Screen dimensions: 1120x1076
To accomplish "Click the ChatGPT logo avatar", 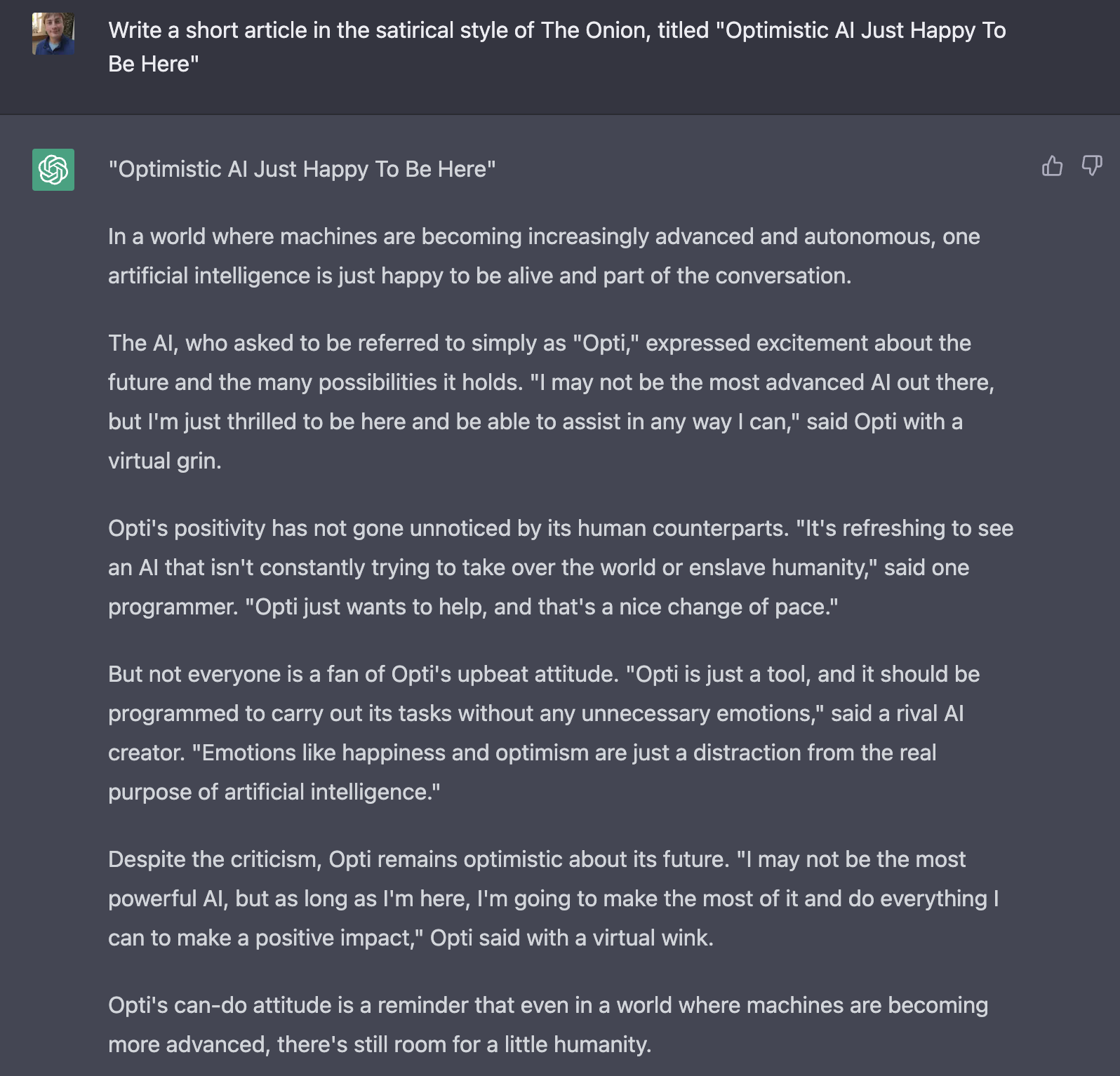I will (x=53, y=169).
